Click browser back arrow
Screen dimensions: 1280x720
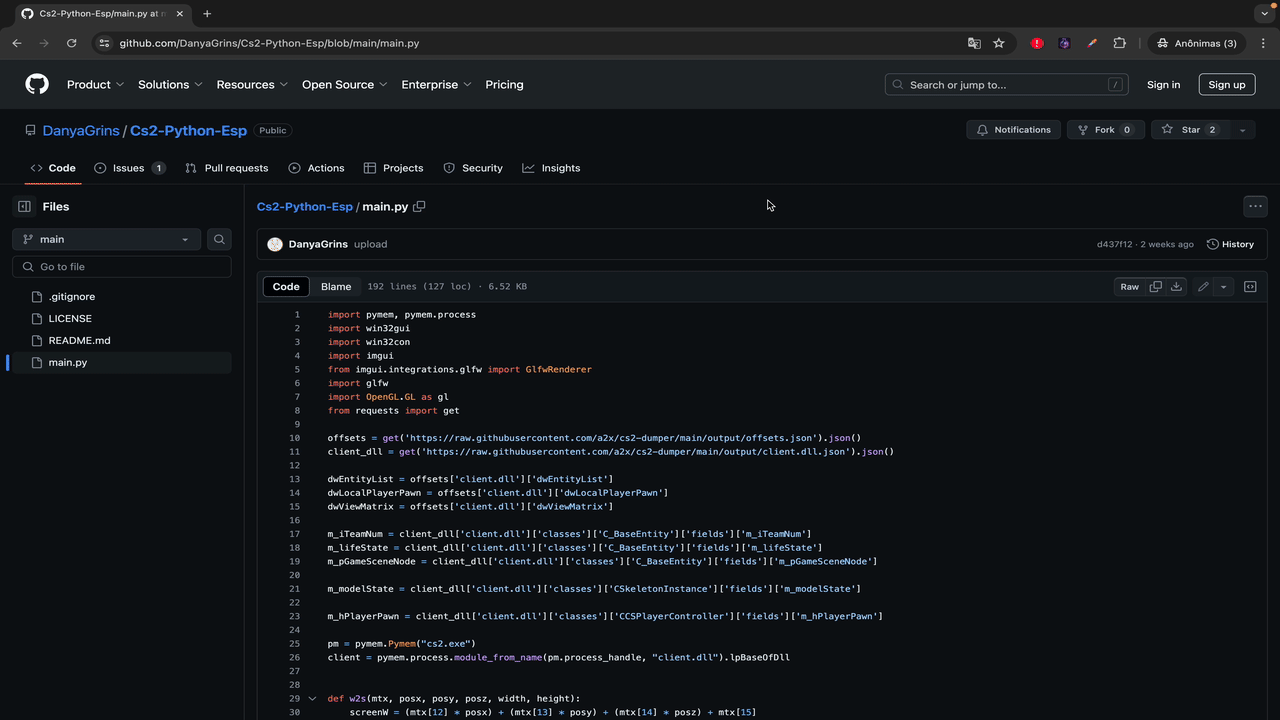click(17, 43)
